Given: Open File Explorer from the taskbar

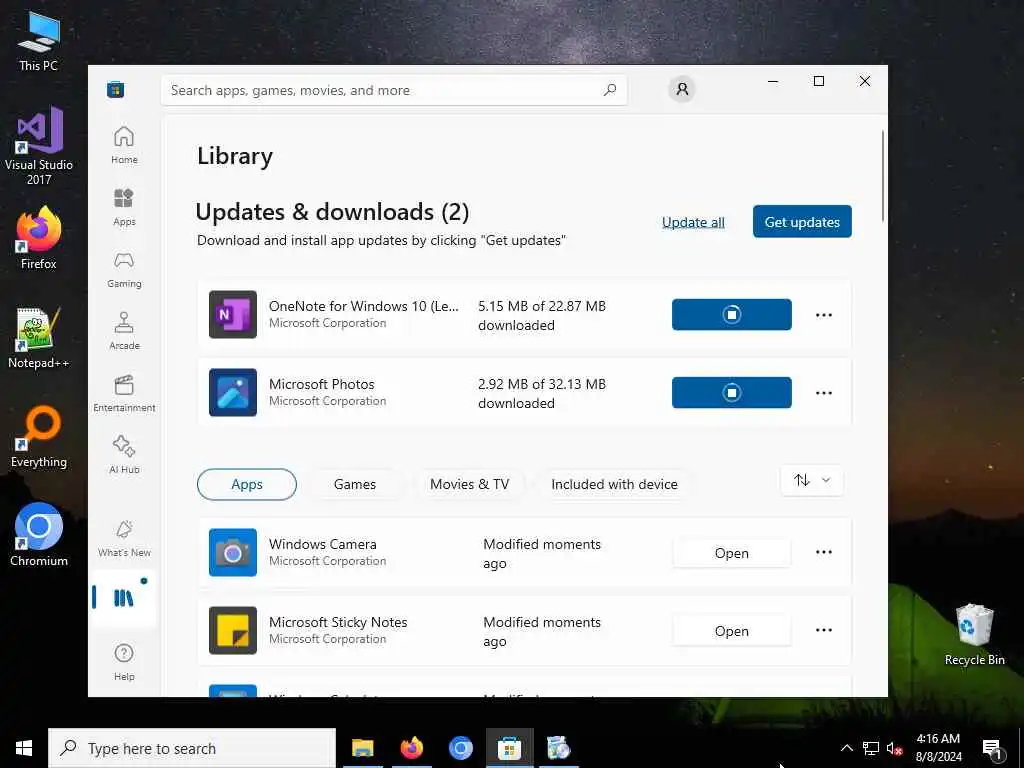Looking at the screenshot, I should coord(362,748).
